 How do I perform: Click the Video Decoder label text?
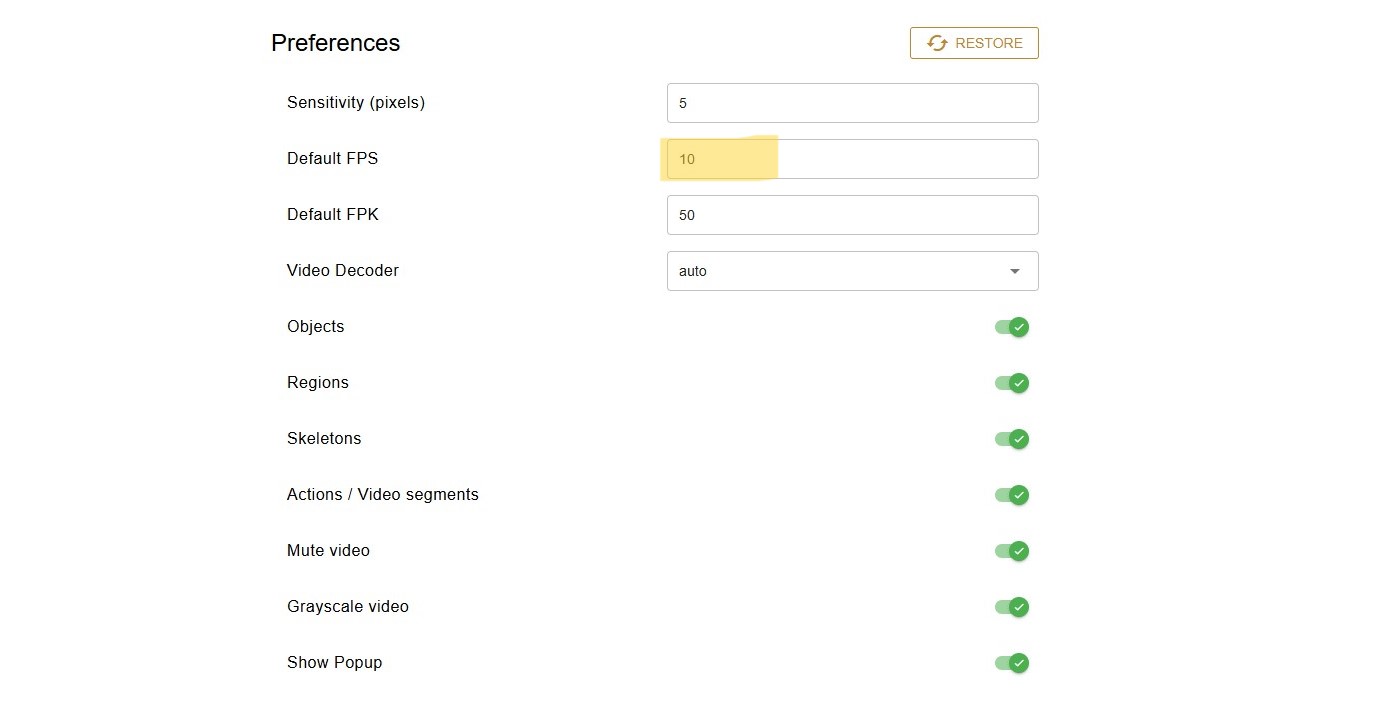point(342,271)
